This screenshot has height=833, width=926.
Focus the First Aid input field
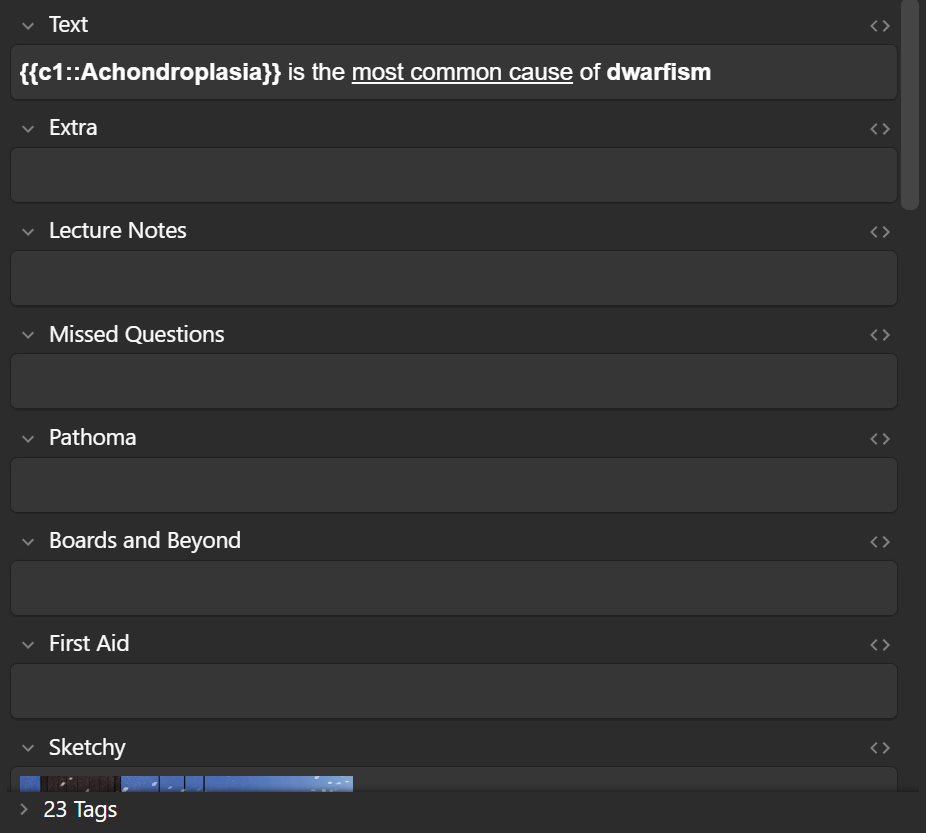453,691
